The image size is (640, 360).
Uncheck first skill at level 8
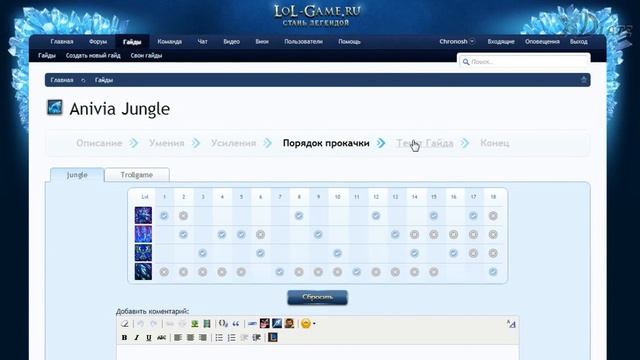pos(299,216)
